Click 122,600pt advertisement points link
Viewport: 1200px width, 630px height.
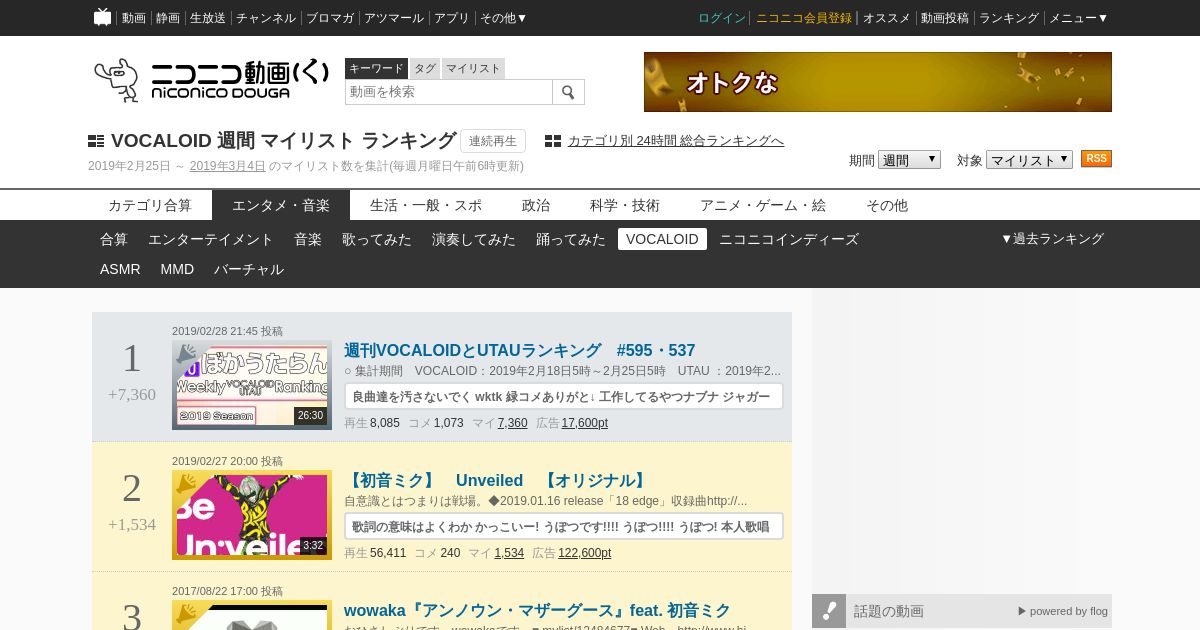585,553
